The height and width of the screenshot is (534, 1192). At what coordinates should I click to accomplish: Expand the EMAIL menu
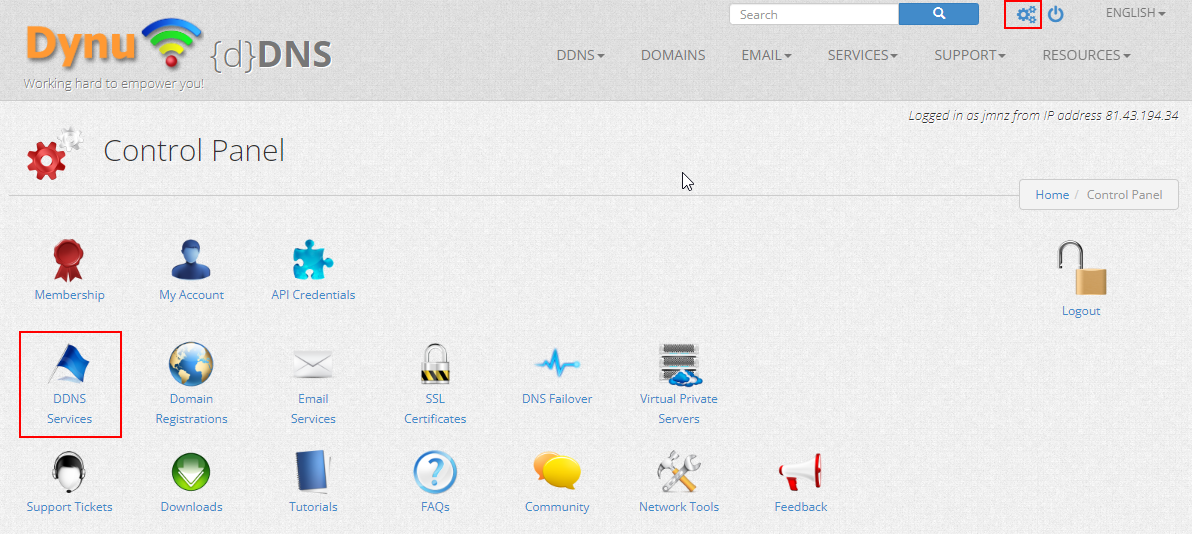pyautogui.click(x=766, y=56)
